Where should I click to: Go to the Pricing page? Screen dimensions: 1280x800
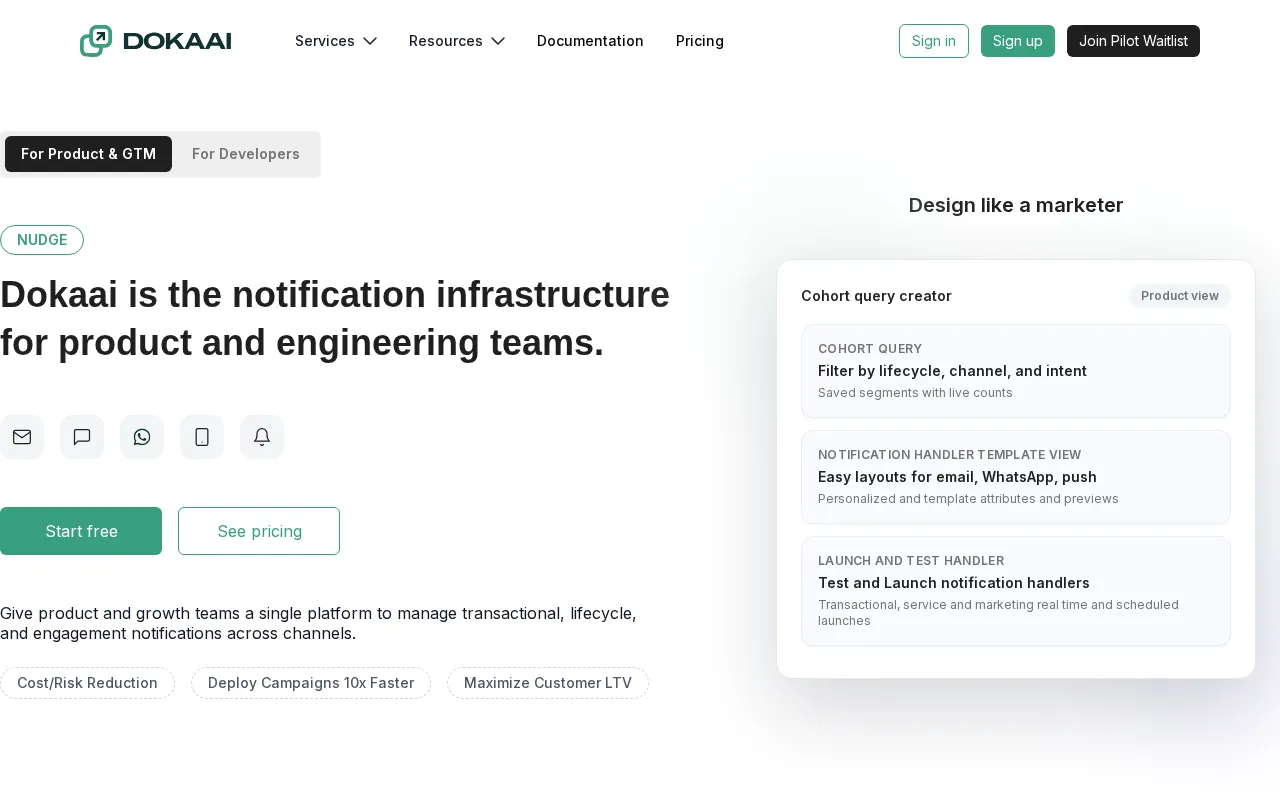point(700,41)
